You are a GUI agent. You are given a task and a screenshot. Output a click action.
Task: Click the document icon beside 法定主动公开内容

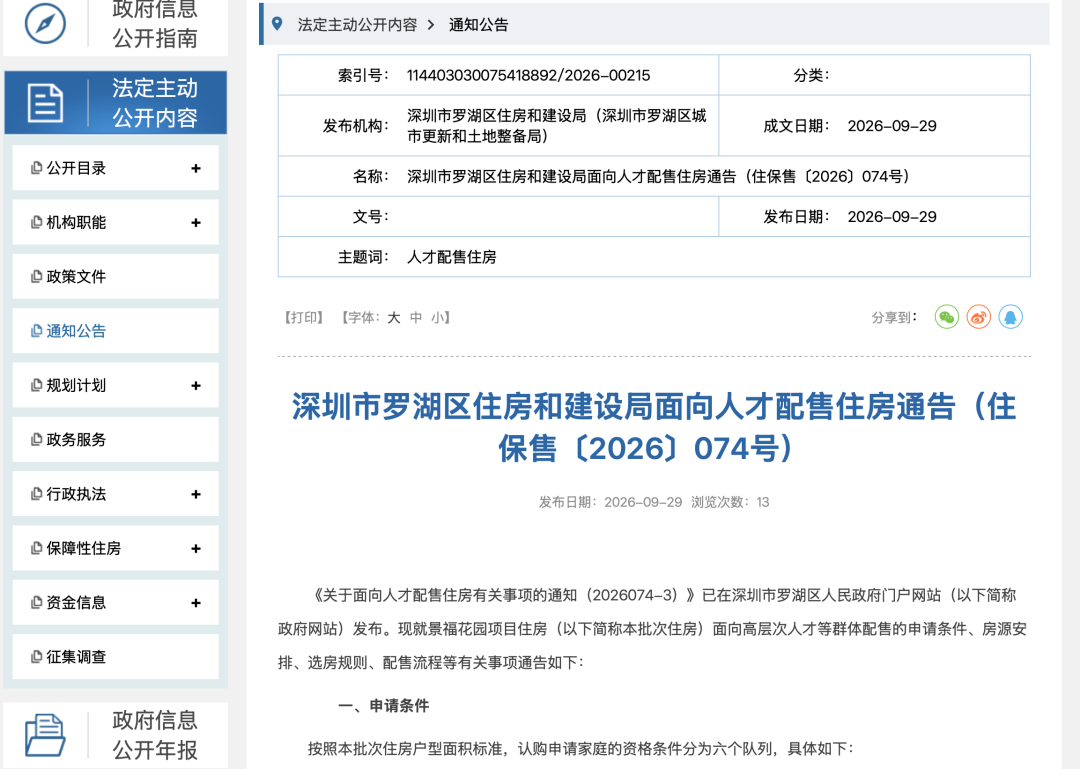(x=45, y=103)
